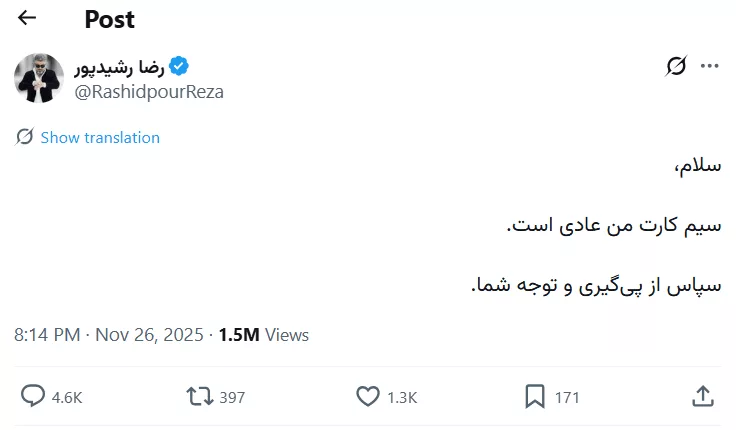Click the Grok icon near the top right
This screenshot has width=736, height=430.
pyautogui.click(x=676, y=67)
